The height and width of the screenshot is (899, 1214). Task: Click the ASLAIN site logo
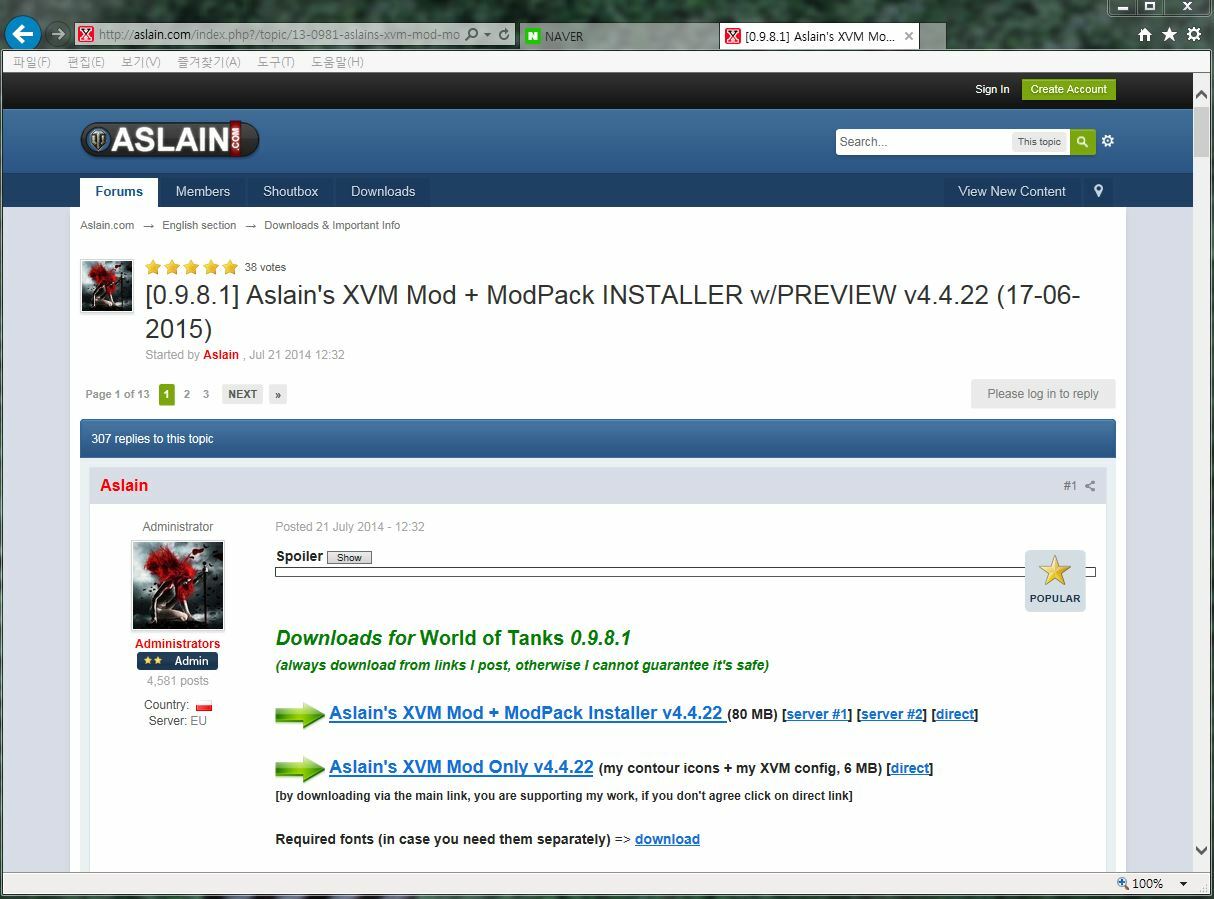(x=170, y=140)
